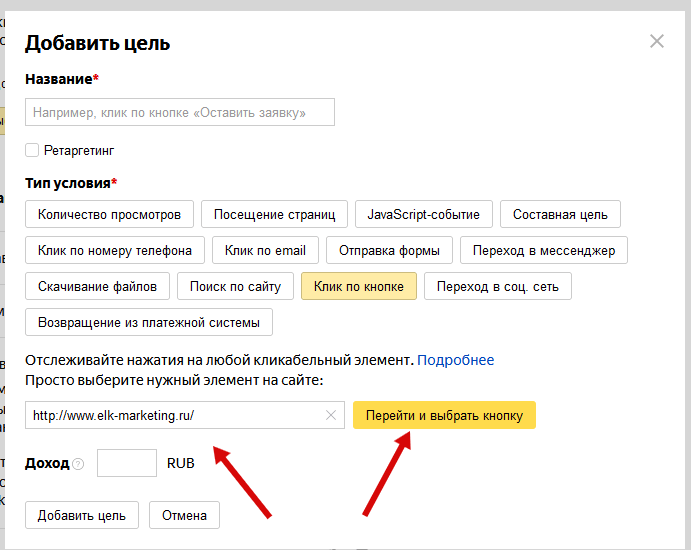Open the Подробнее link
This screenshot has width=691, height=550.
tap(455, 360)
